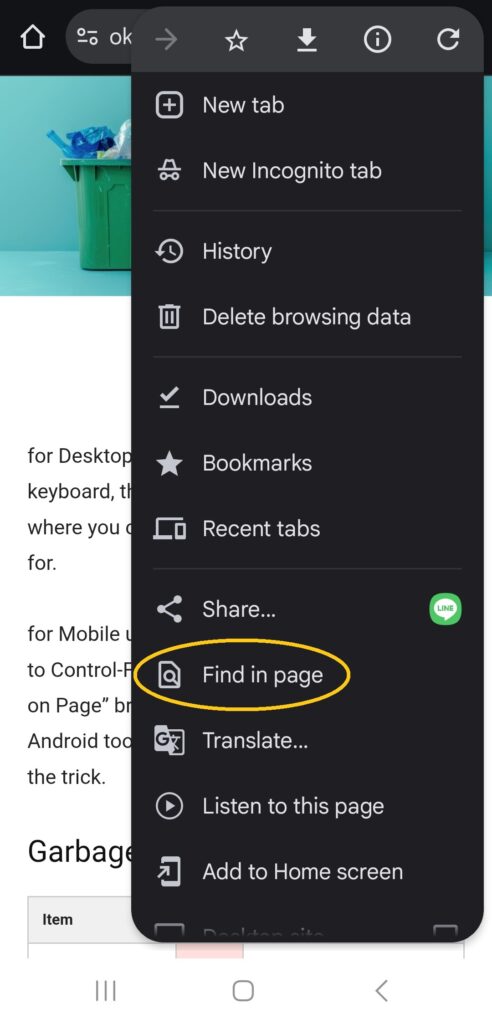
Task: Bookmark this page with the star icon
Action: (x=236, y=41)
